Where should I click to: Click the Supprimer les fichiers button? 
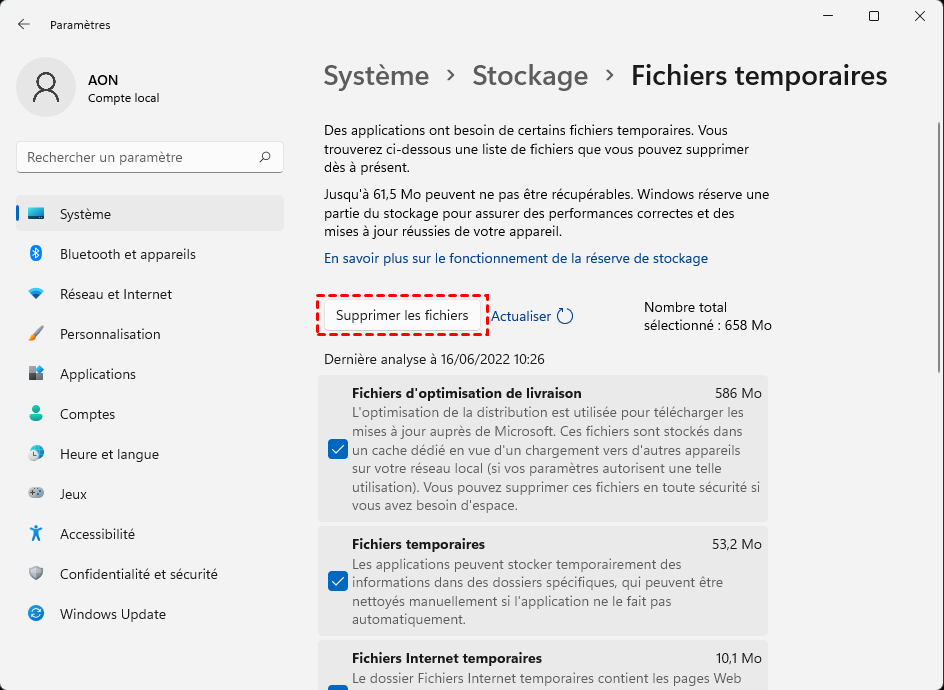point(402,315)
